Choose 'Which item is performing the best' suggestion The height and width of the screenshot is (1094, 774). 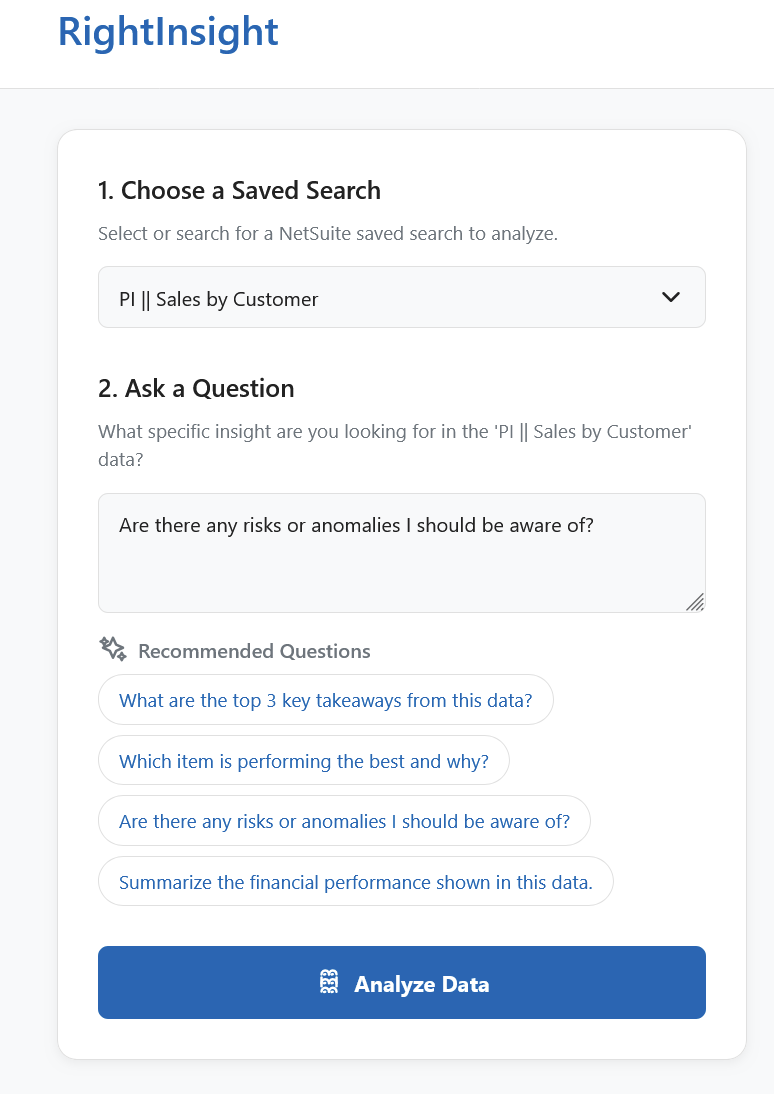(x=303, y=761)
